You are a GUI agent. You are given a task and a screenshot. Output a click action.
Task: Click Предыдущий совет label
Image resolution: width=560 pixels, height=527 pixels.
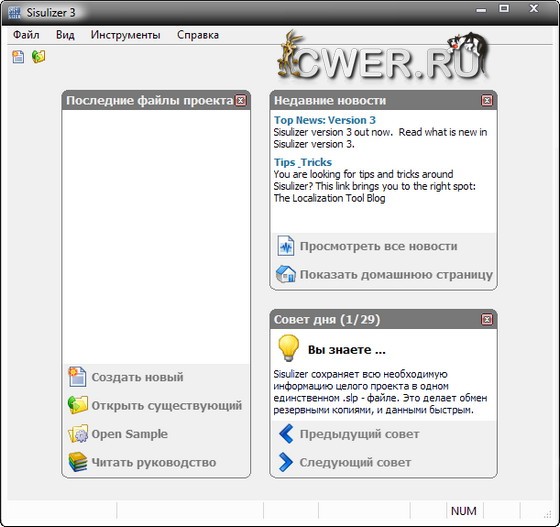(360, 434)
